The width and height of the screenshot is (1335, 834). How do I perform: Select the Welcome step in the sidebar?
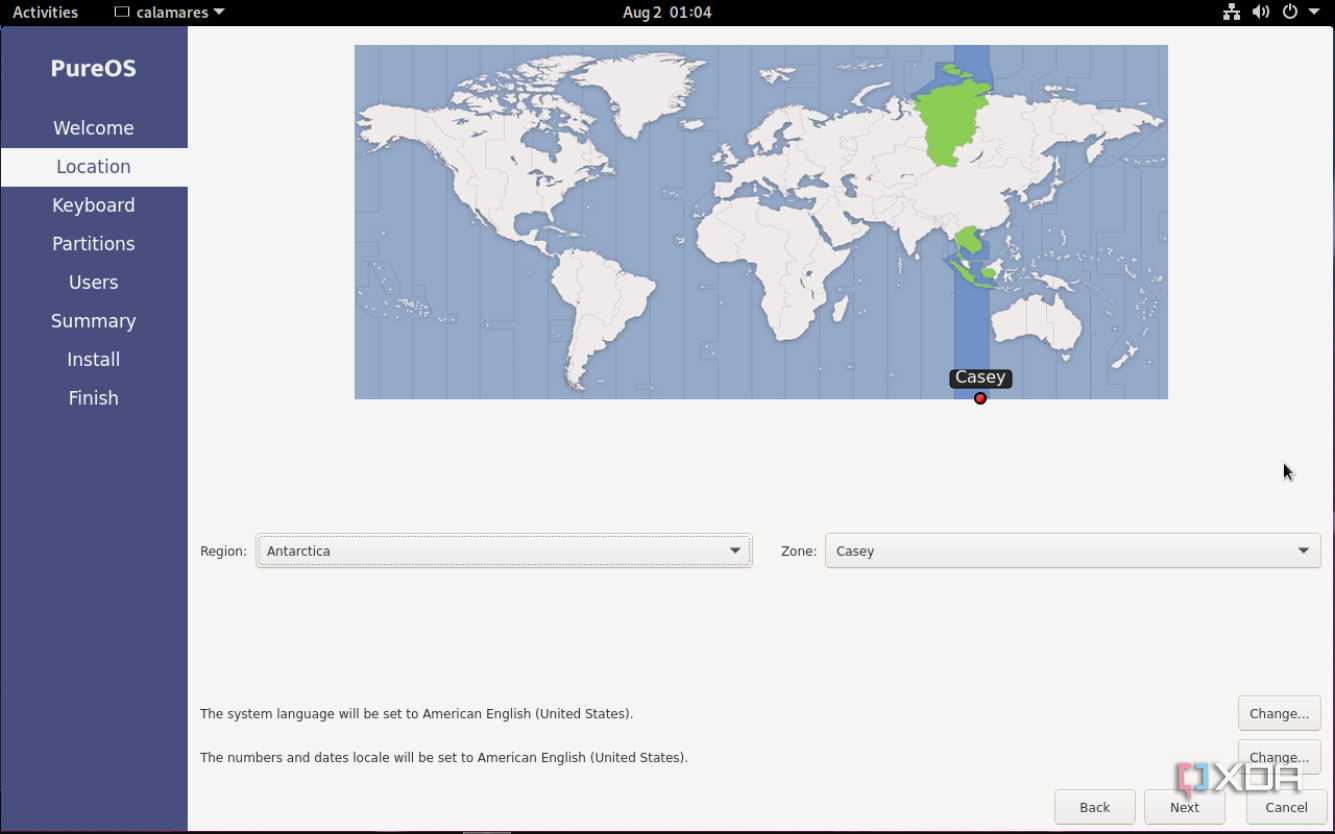94,128
